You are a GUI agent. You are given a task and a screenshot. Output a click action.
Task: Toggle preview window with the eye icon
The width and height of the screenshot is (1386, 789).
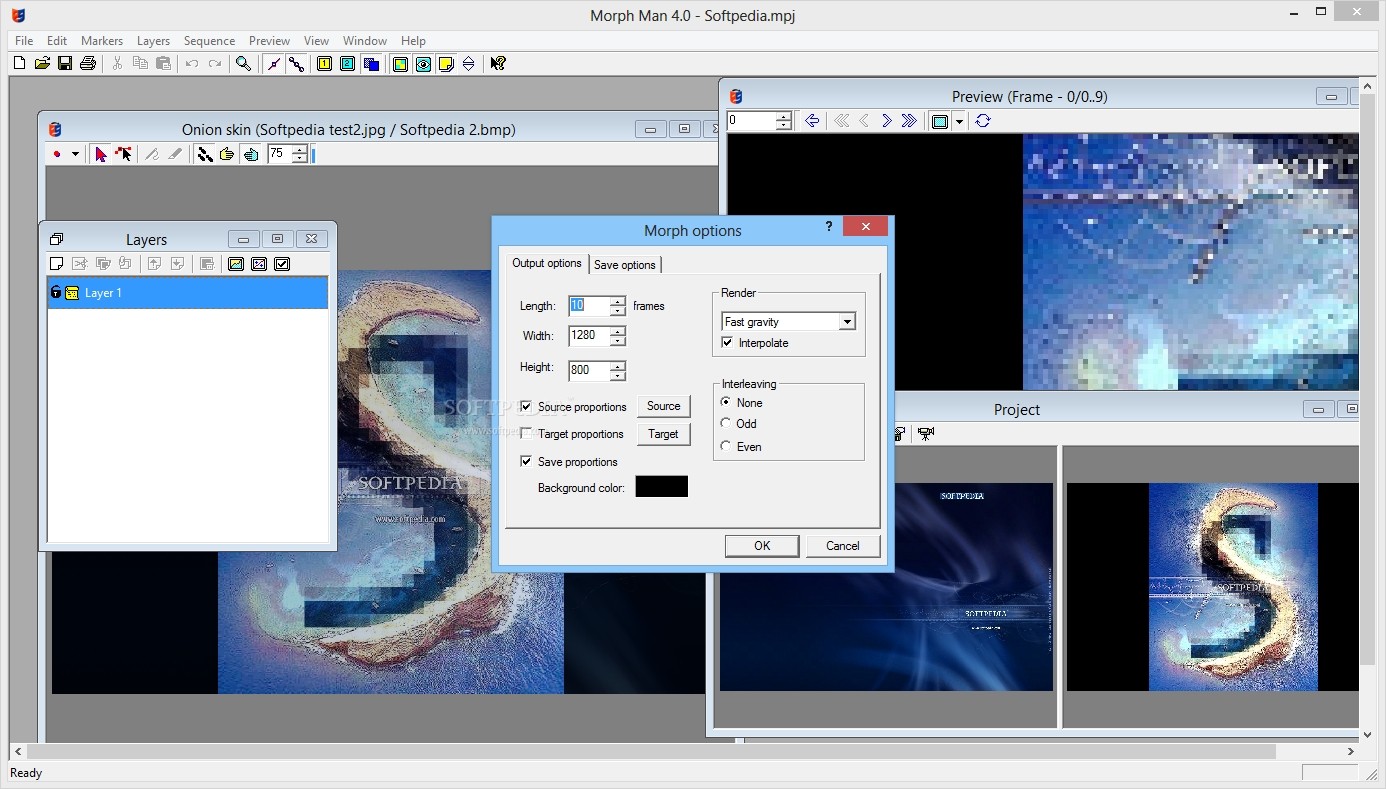(x=423, y=64)
